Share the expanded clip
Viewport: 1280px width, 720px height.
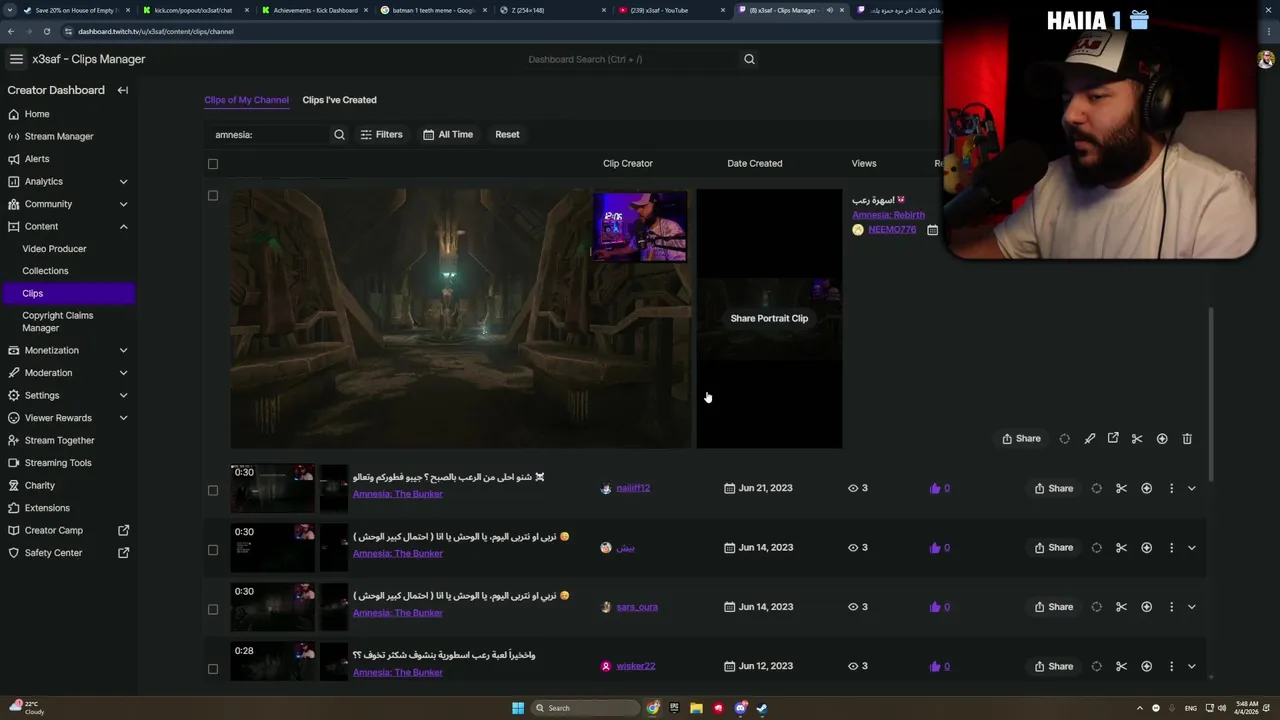click(x=1021, y=438)
